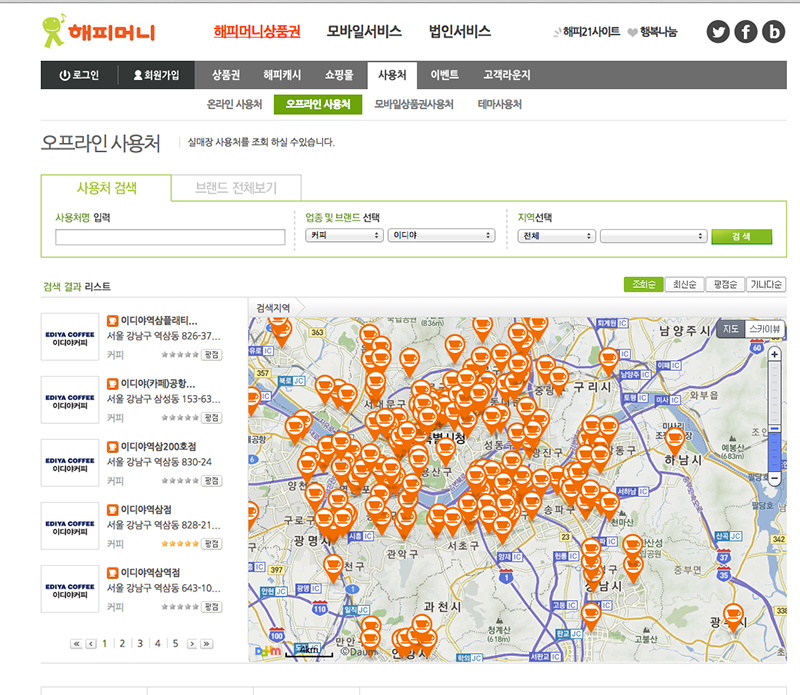The height and width of the screenshot is (695, 800).
Task: Open the Twitter social icon
Action: [718, 32]
